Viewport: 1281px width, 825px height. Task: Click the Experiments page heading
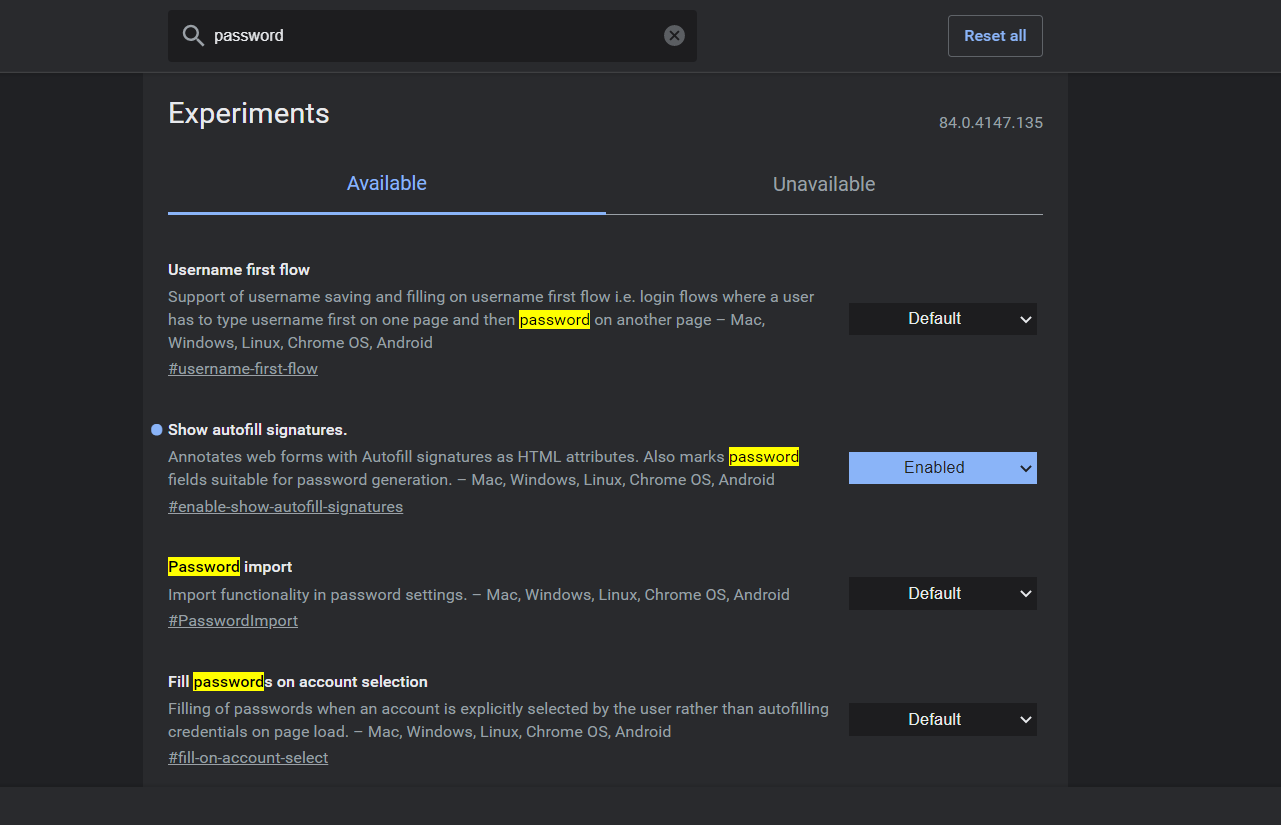tap(249, 114)
